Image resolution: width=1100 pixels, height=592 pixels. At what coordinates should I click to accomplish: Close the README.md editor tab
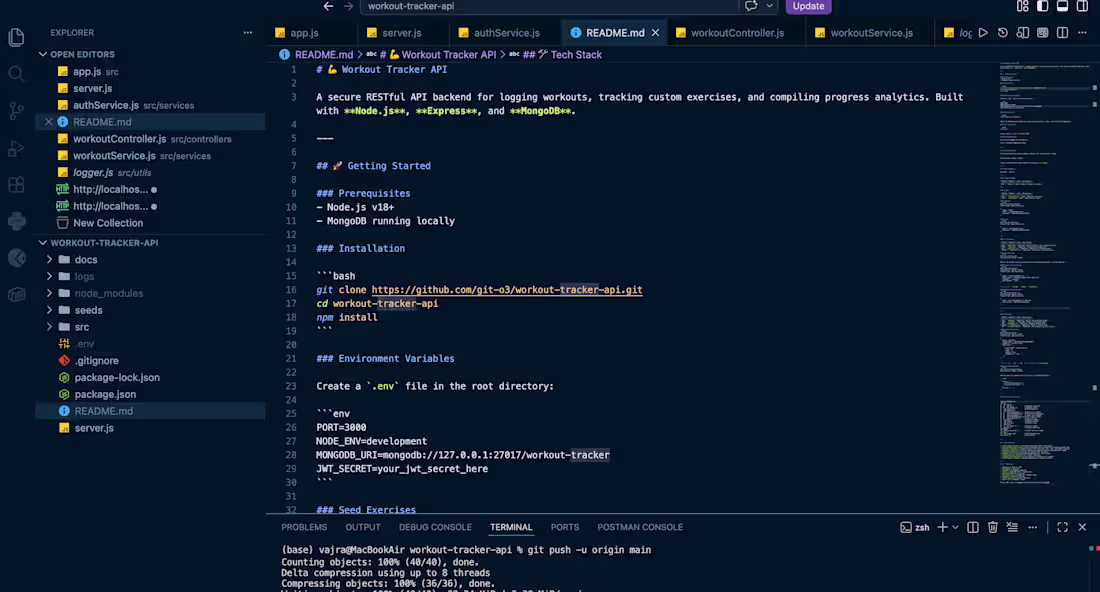point(655,33)
